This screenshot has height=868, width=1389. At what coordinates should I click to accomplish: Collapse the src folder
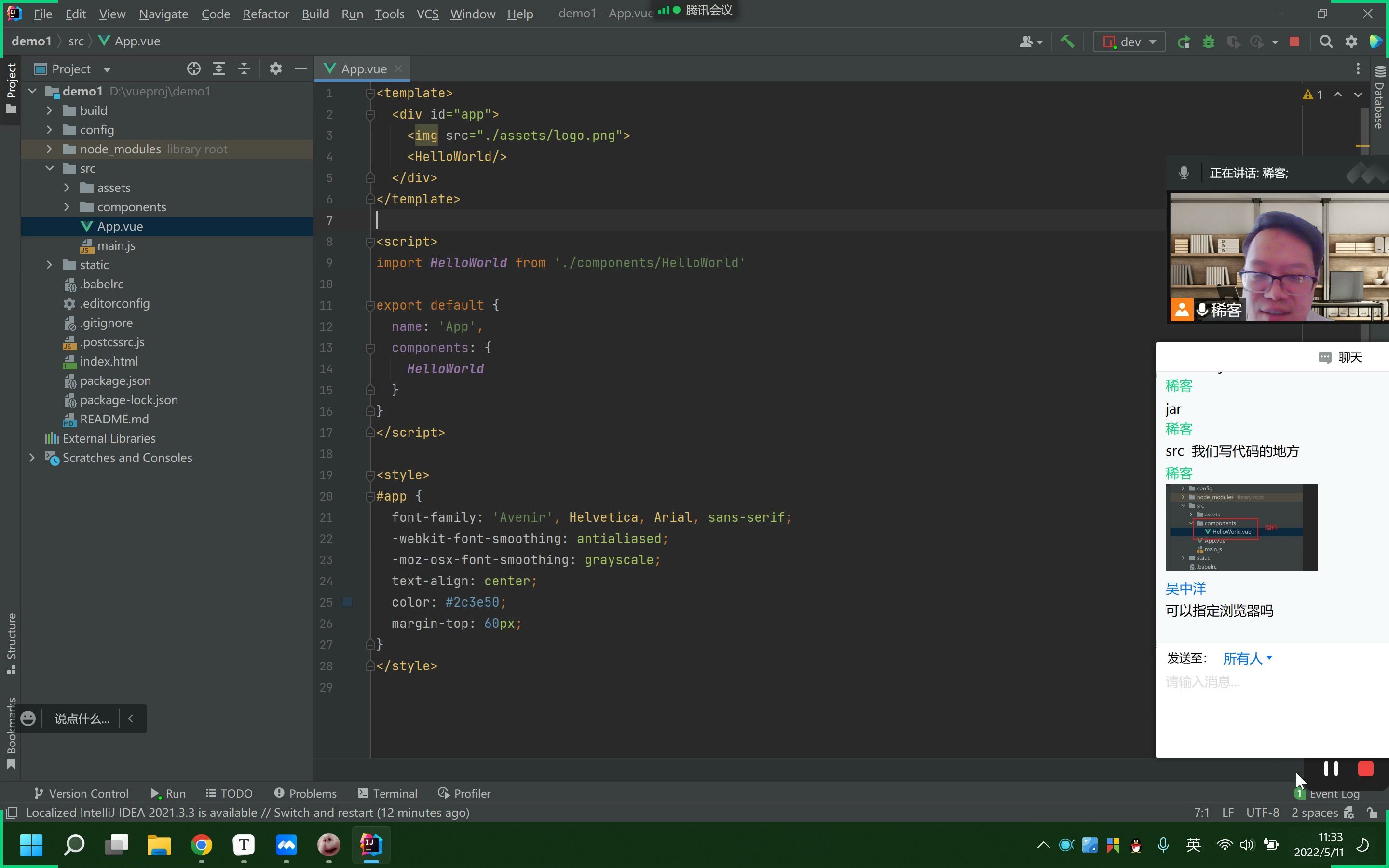click(49, 168)
